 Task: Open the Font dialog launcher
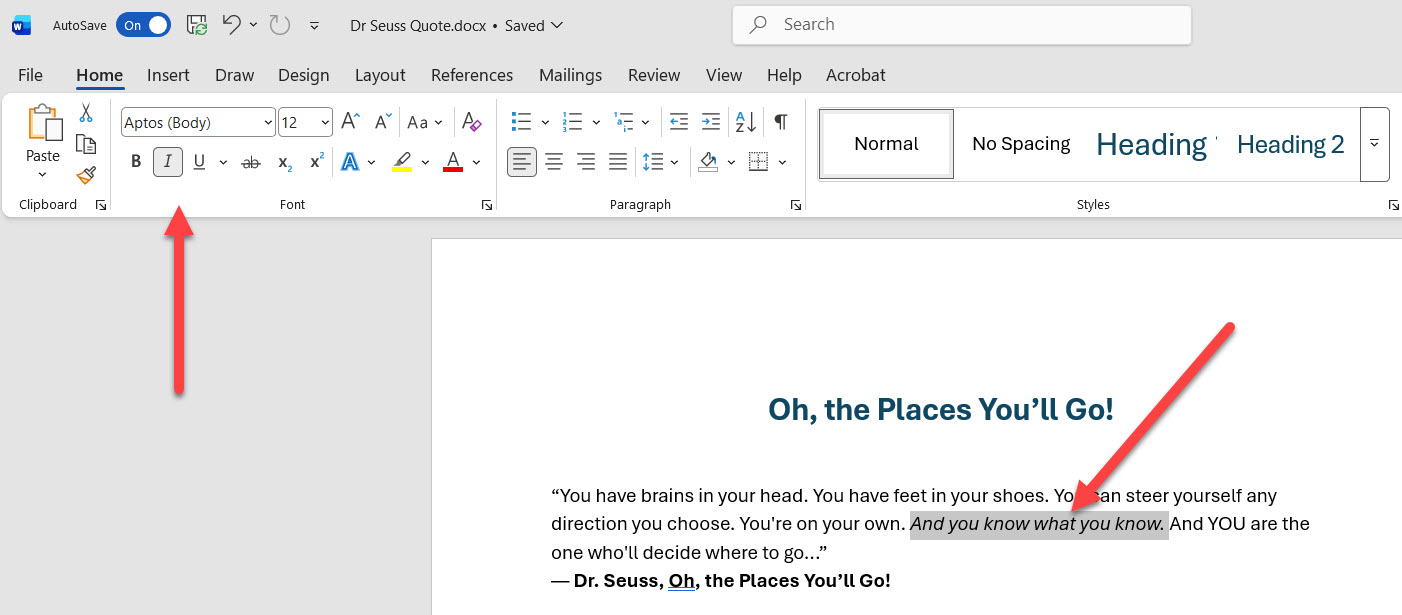coord(487,205)
